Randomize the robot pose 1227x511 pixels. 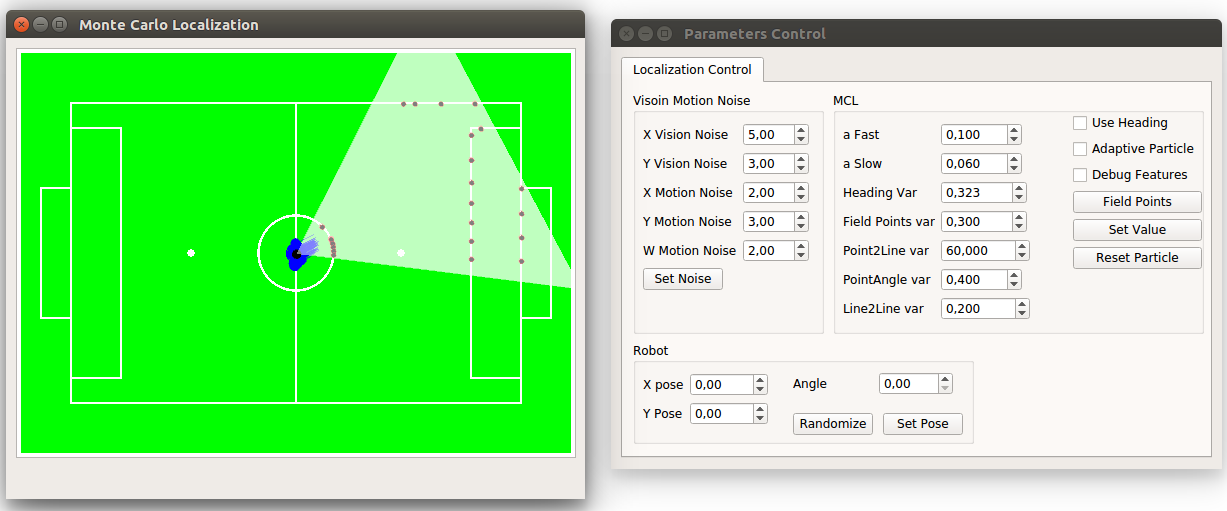coord(833,424)
